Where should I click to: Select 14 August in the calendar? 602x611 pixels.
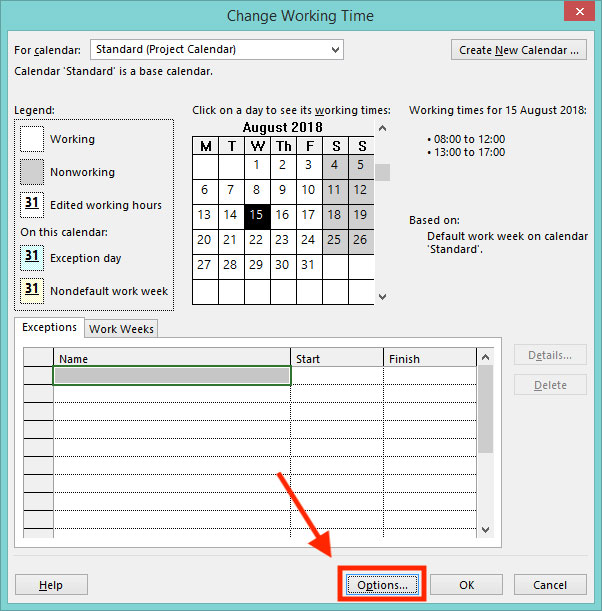point(231,215)
